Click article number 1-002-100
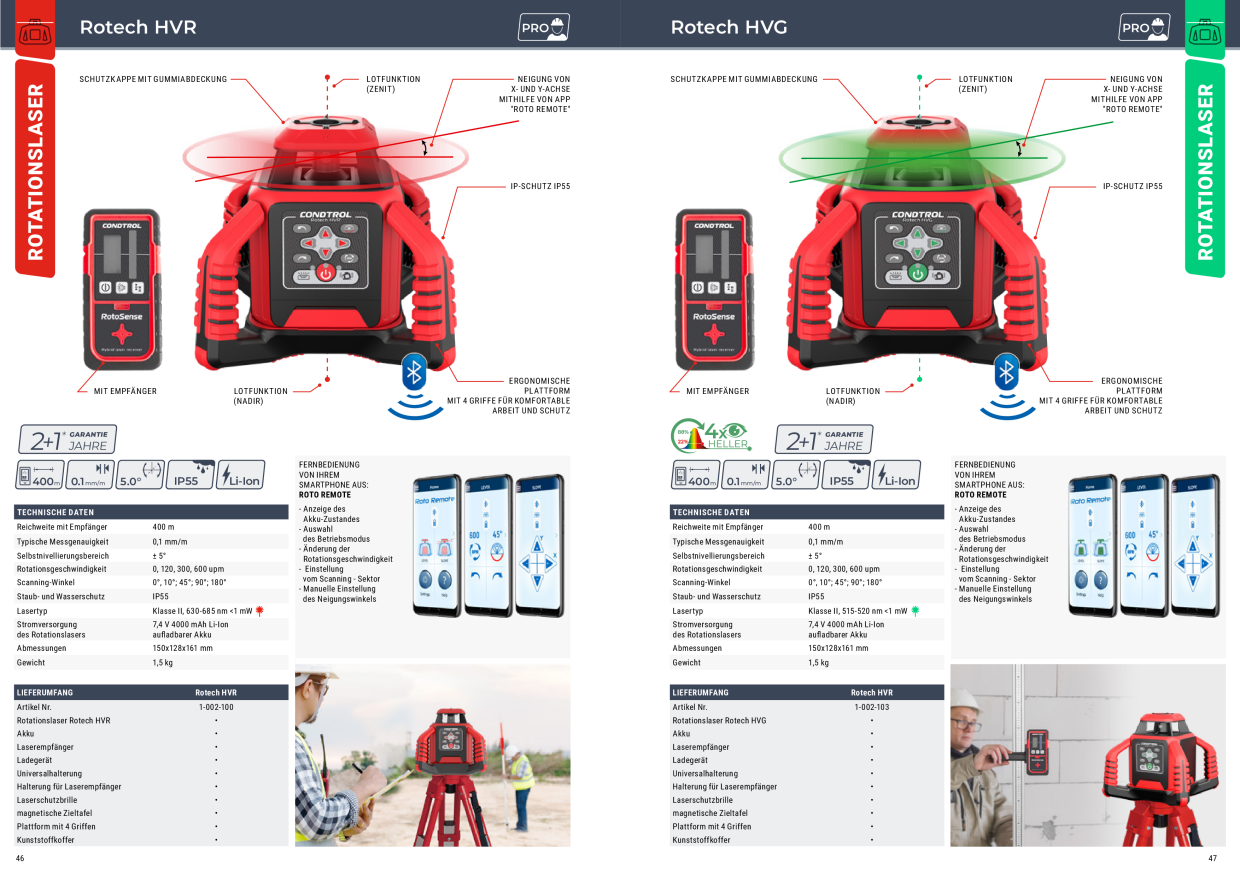1240x876 pixels. pos(216,707)
